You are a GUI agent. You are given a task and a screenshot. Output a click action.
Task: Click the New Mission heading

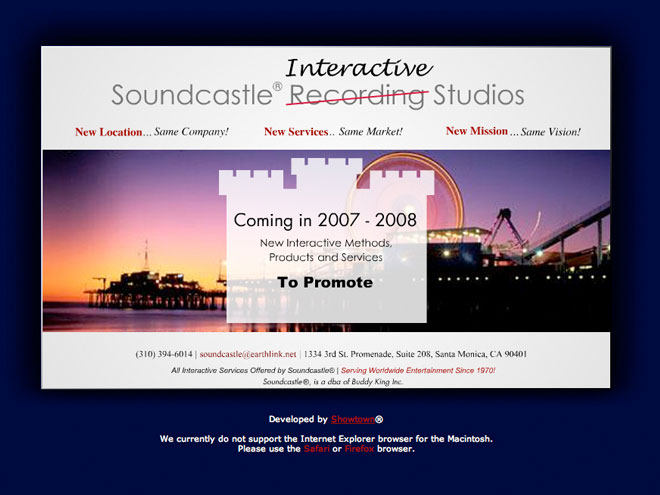point(476,131)
